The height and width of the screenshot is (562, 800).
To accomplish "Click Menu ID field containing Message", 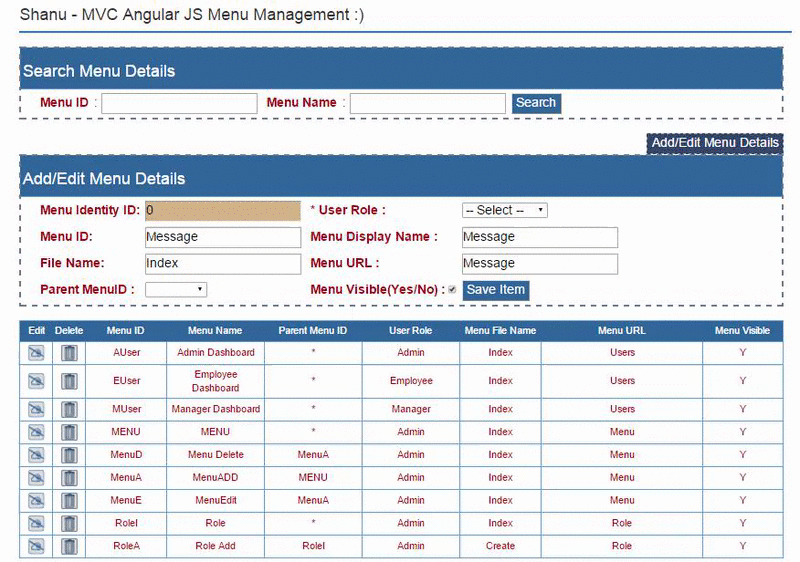I will (x=223, y=237).
